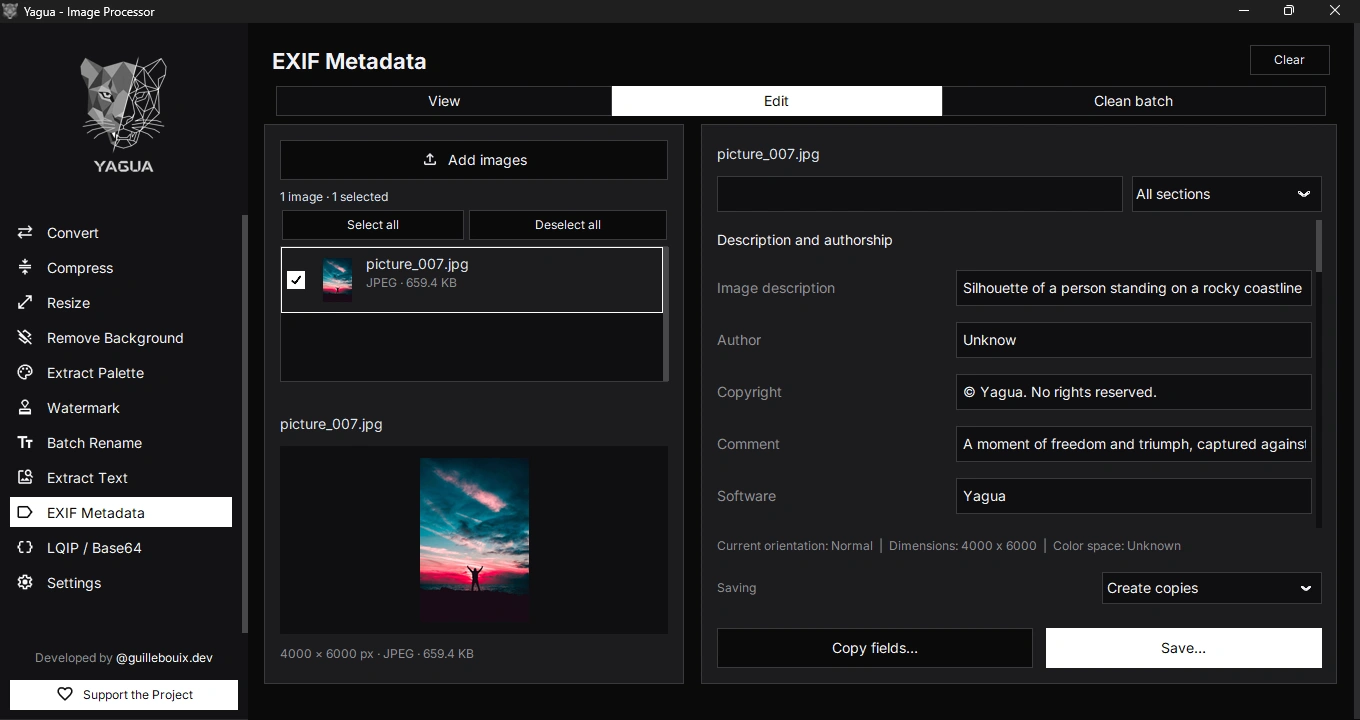This screenshot has width=1360, height=720.
Task: Click the heart icon on Support button
Action: coord(65,694)
